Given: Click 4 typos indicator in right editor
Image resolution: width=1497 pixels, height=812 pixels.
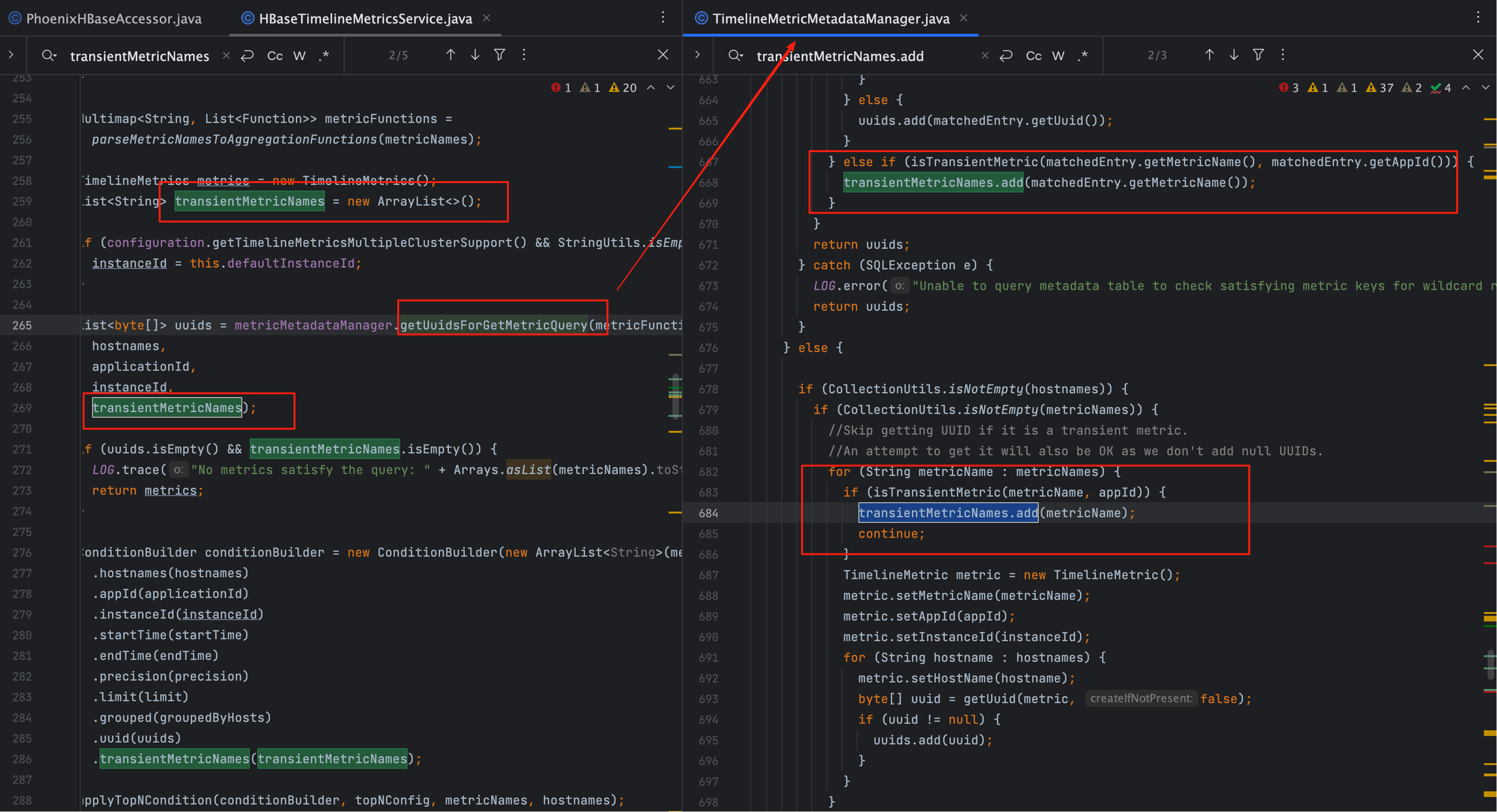Looking at the screenshot, I should pyautogui.click(x=1440, y=88).
